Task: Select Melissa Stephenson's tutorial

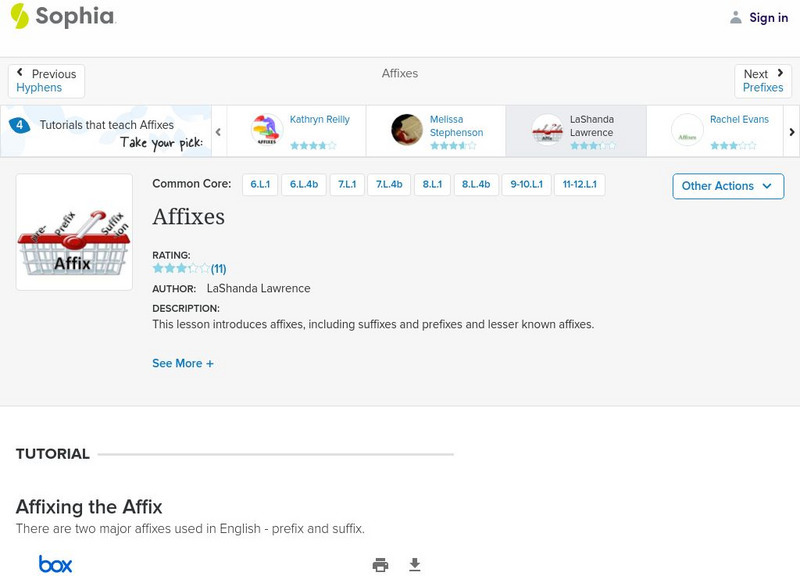Action: point(436,130)
